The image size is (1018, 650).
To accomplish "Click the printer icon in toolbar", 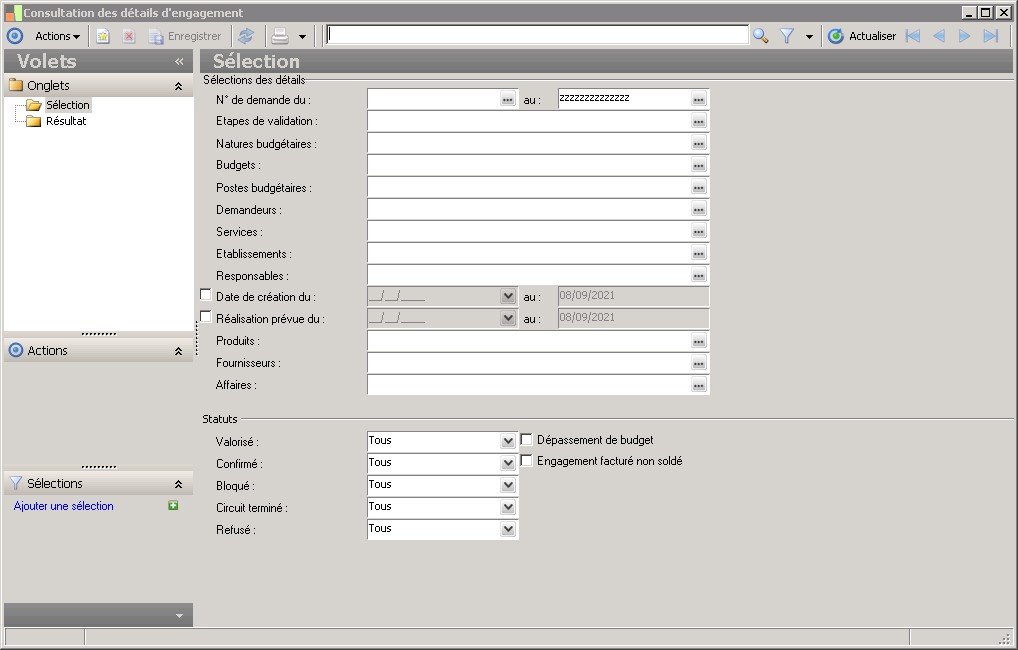I will [x=281, y=36].
